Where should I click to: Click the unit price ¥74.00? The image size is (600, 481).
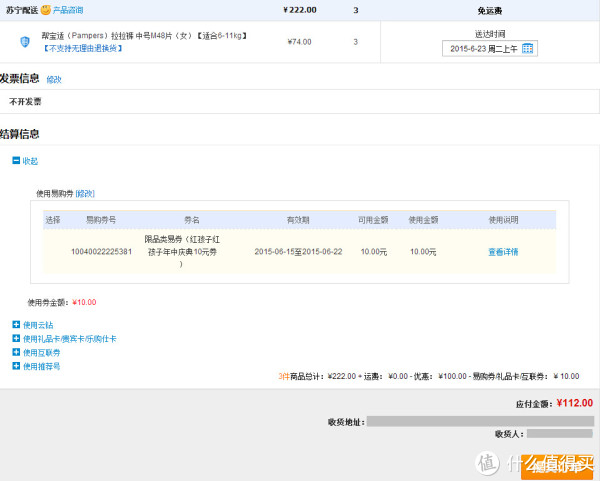coord(299,42)
